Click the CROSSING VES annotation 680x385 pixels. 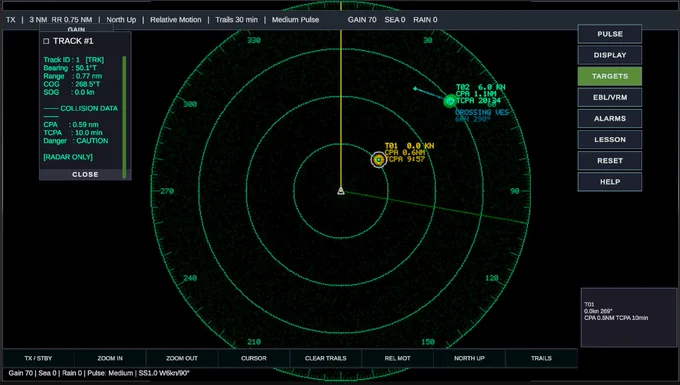(482, 112)
